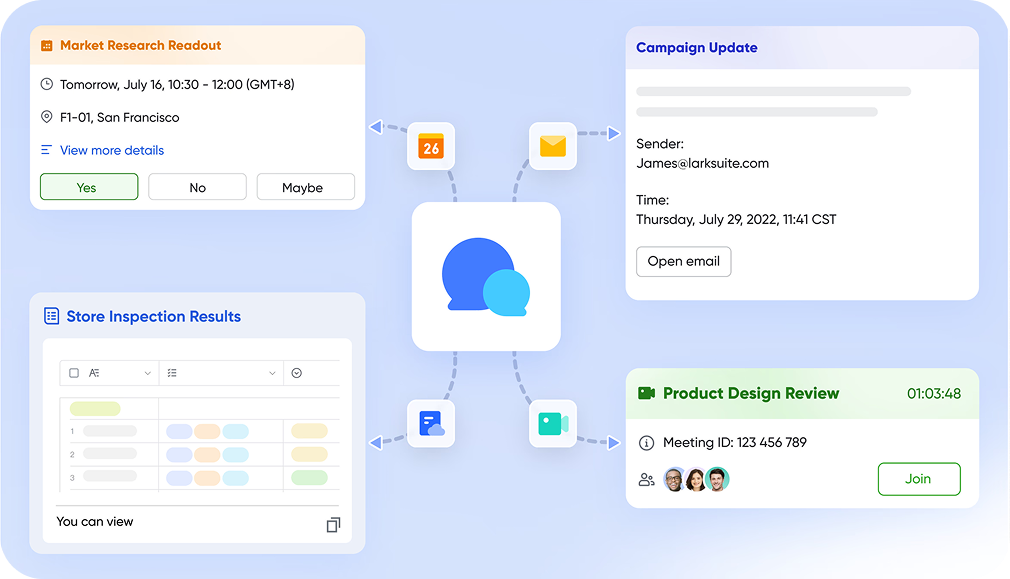Choose Maybe as the invite response
Screen dimensions: 1010x579
[305, 187]
